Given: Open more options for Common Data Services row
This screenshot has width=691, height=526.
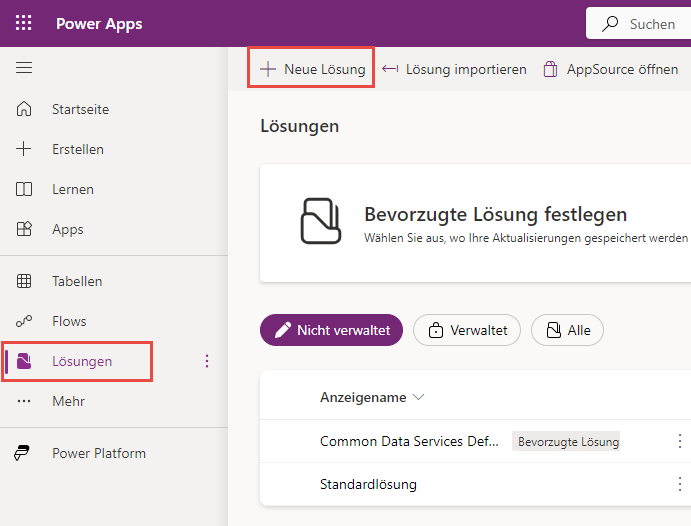Looking at the screenshot, I should pyautogui.click(x=680, y=441).
